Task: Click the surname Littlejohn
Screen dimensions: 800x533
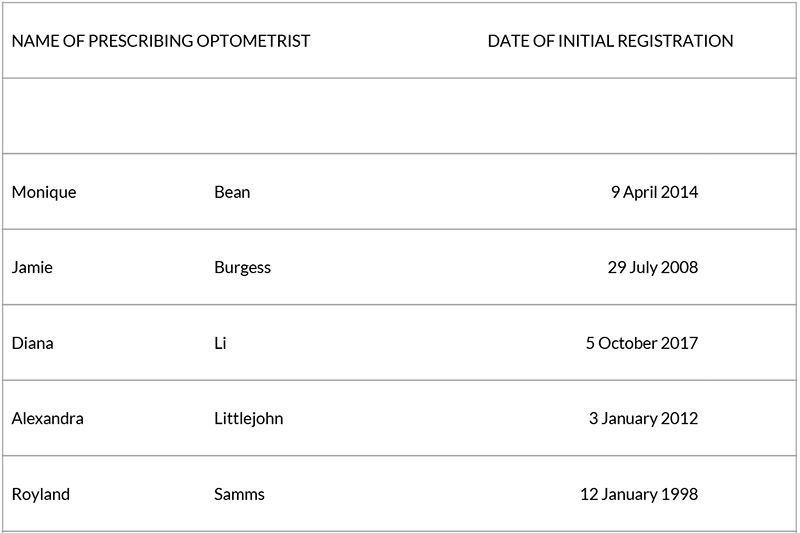Action: 248,419
